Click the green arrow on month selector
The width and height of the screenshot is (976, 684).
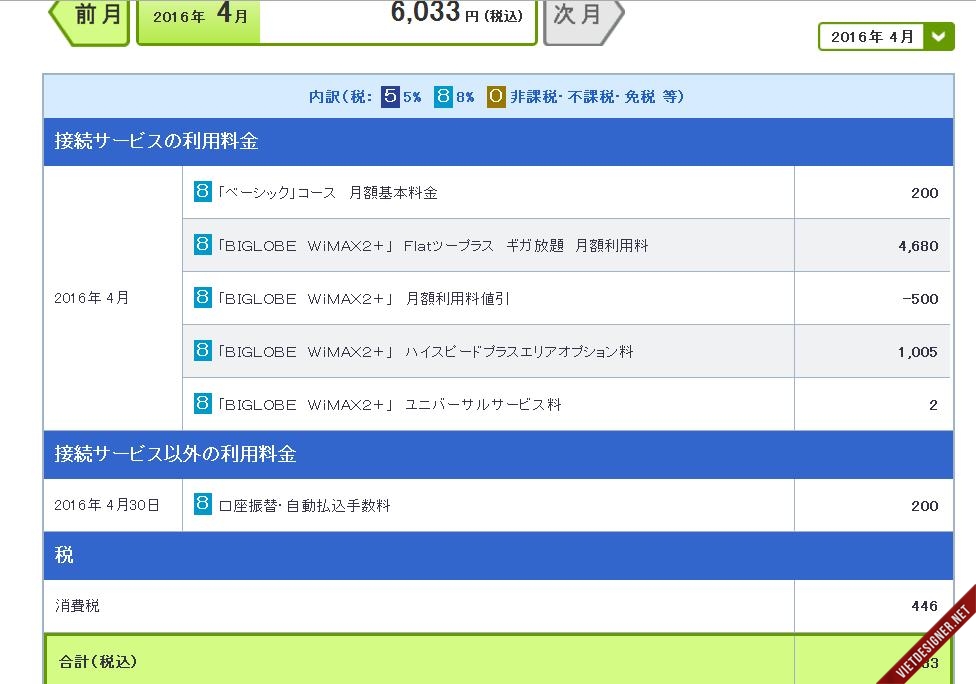(939, 37)
